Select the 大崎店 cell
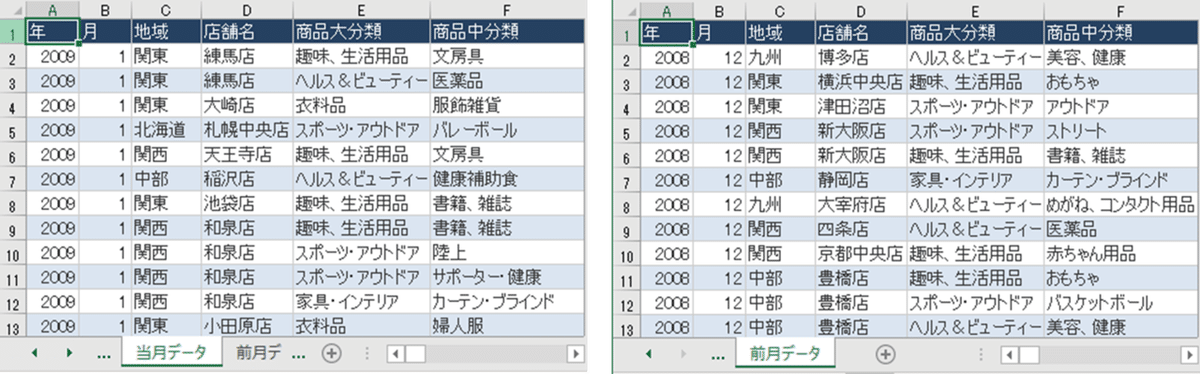 coord(246,106)
